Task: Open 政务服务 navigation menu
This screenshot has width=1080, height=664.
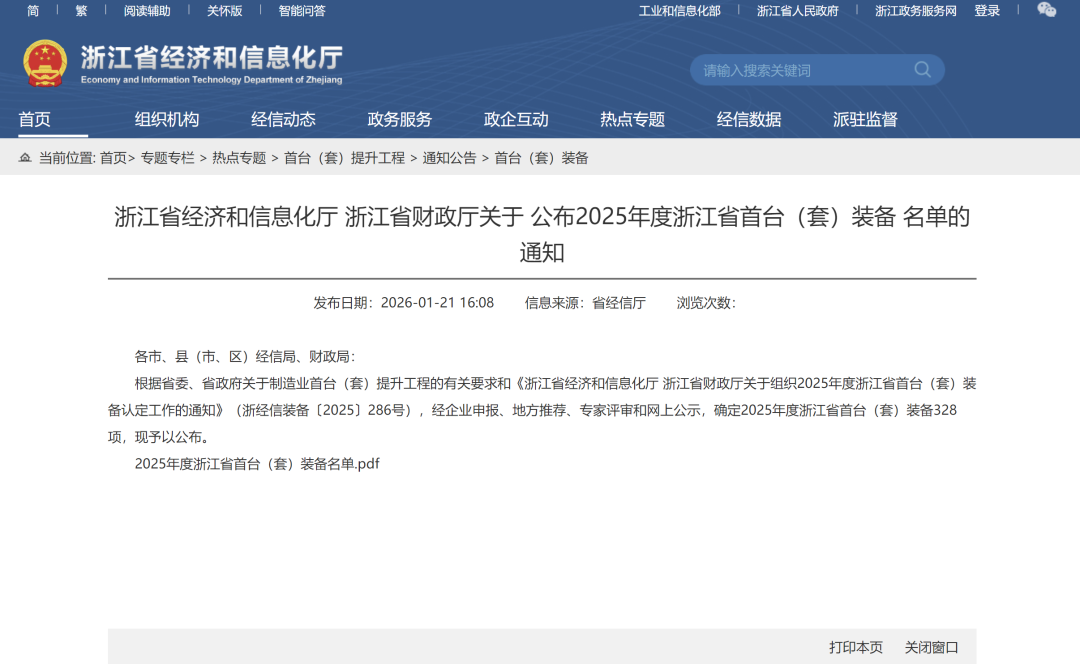Action: pos(400,120)
